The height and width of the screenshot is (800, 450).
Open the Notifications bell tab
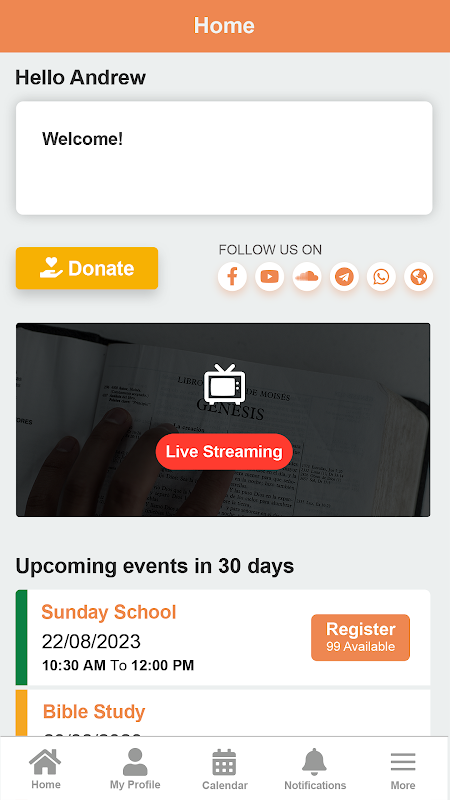click(x=315, y=769)
